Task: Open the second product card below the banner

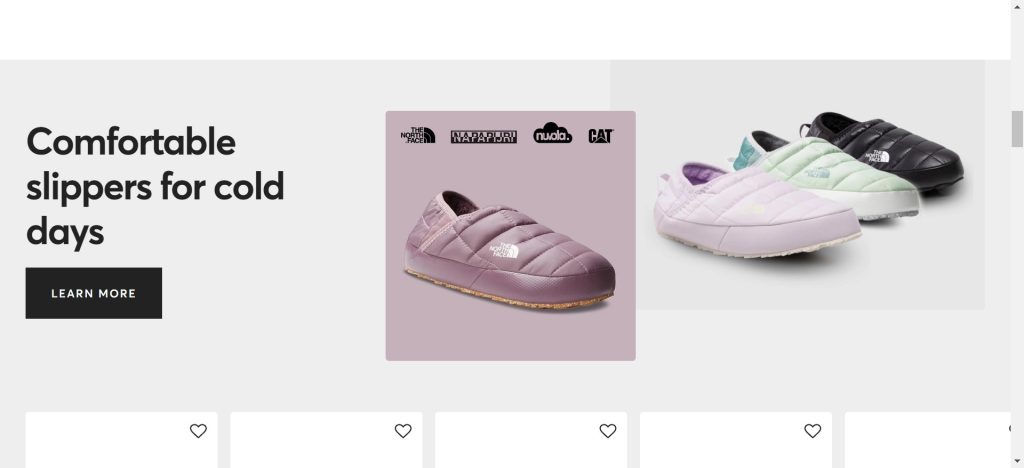Action: coord(327,440)
